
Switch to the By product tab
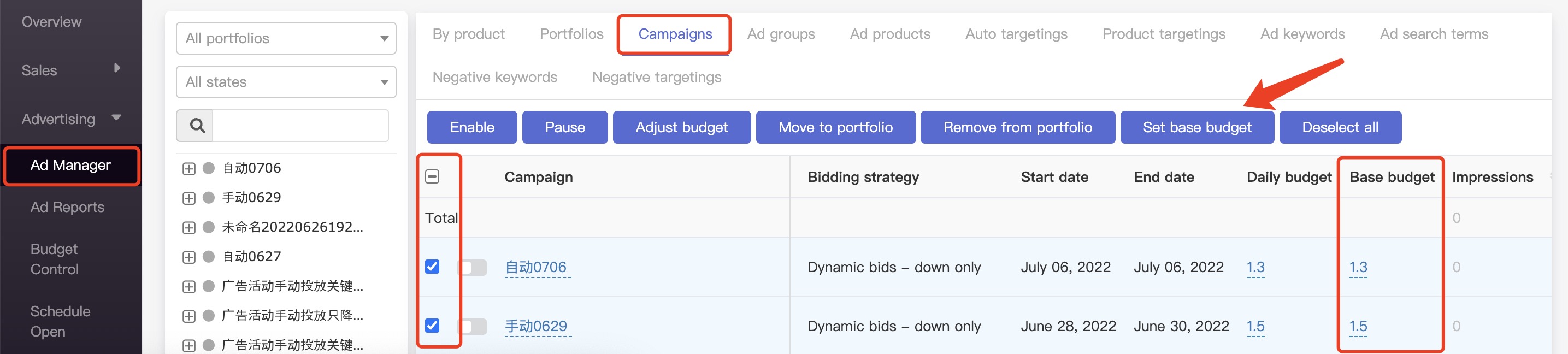coord(469,34)
